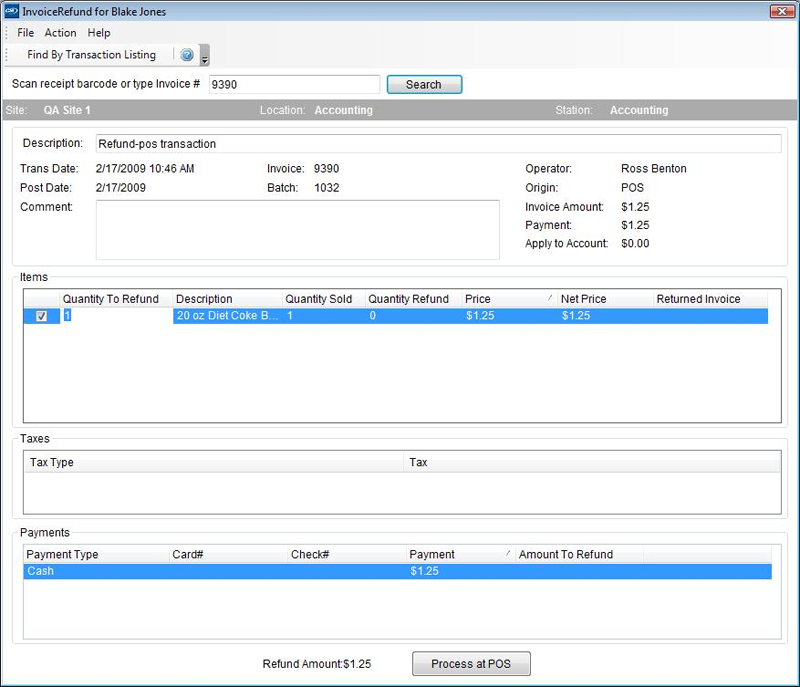The height and width of the screenshot is (687, 800).
Task: Click the InvoiceRefund application title icon
Action: pyautogui.click(x=11, y=11)
